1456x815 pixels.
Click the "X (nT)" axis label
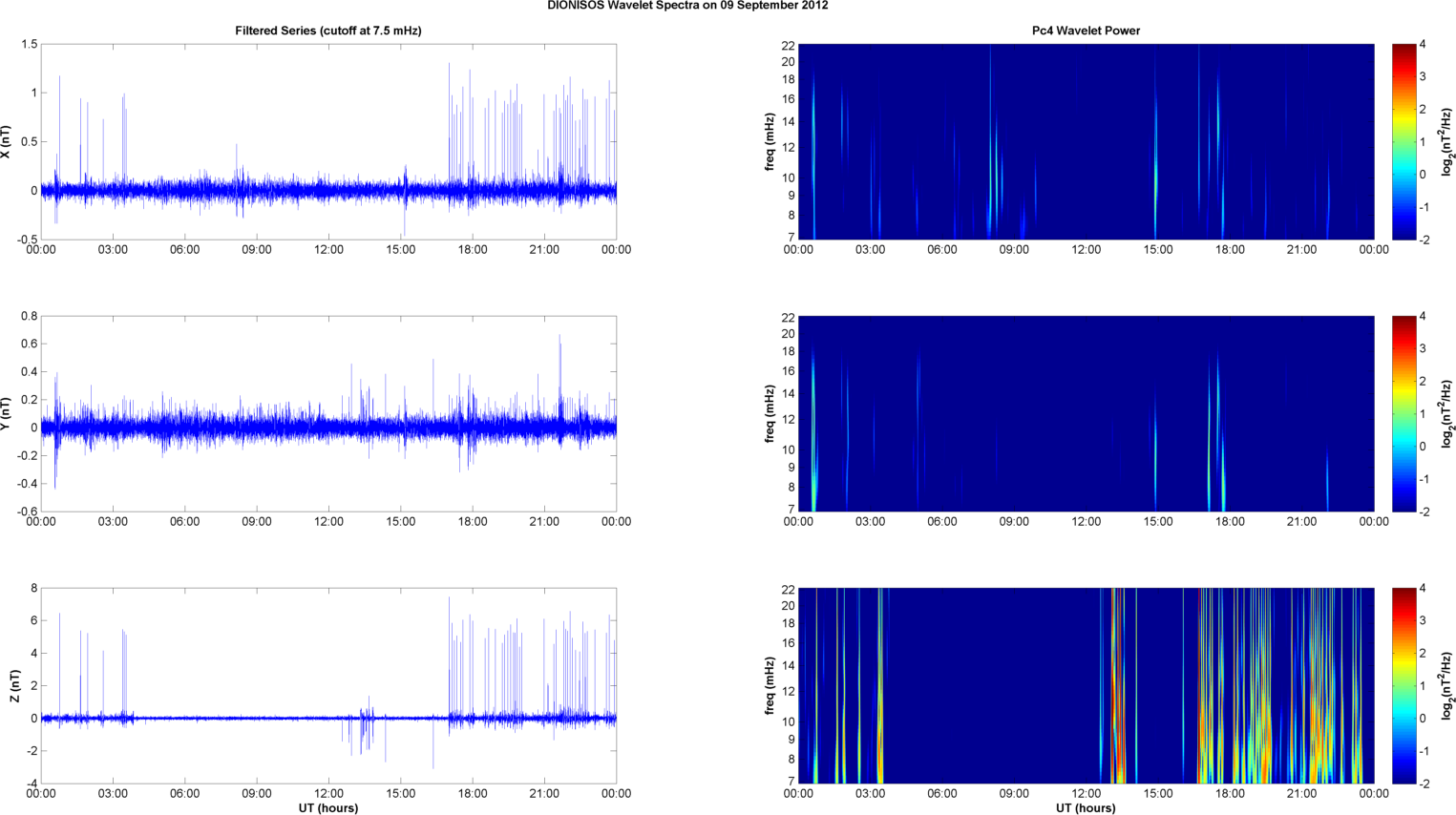coord(7,142)
